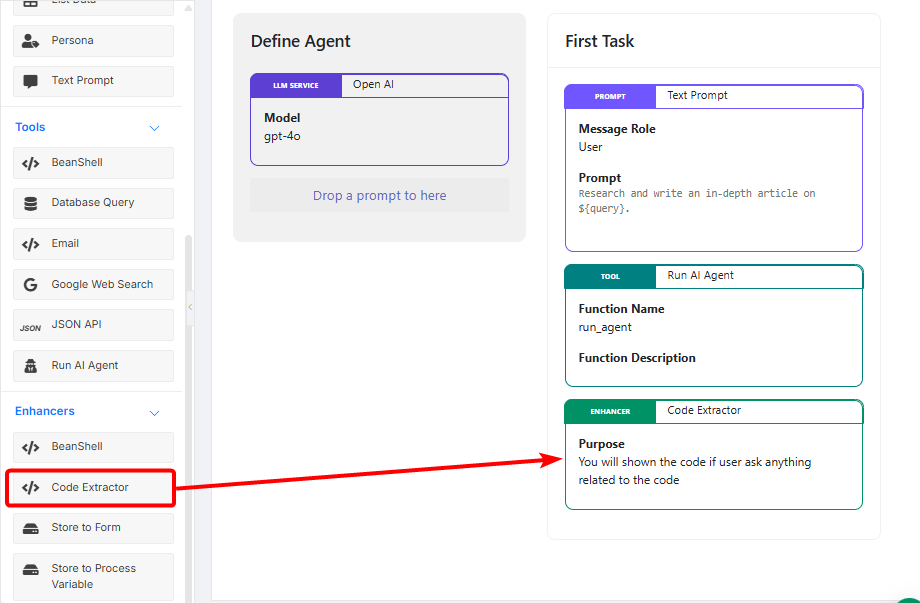Collapse the left sidebar panel handle

click(190, 307)
